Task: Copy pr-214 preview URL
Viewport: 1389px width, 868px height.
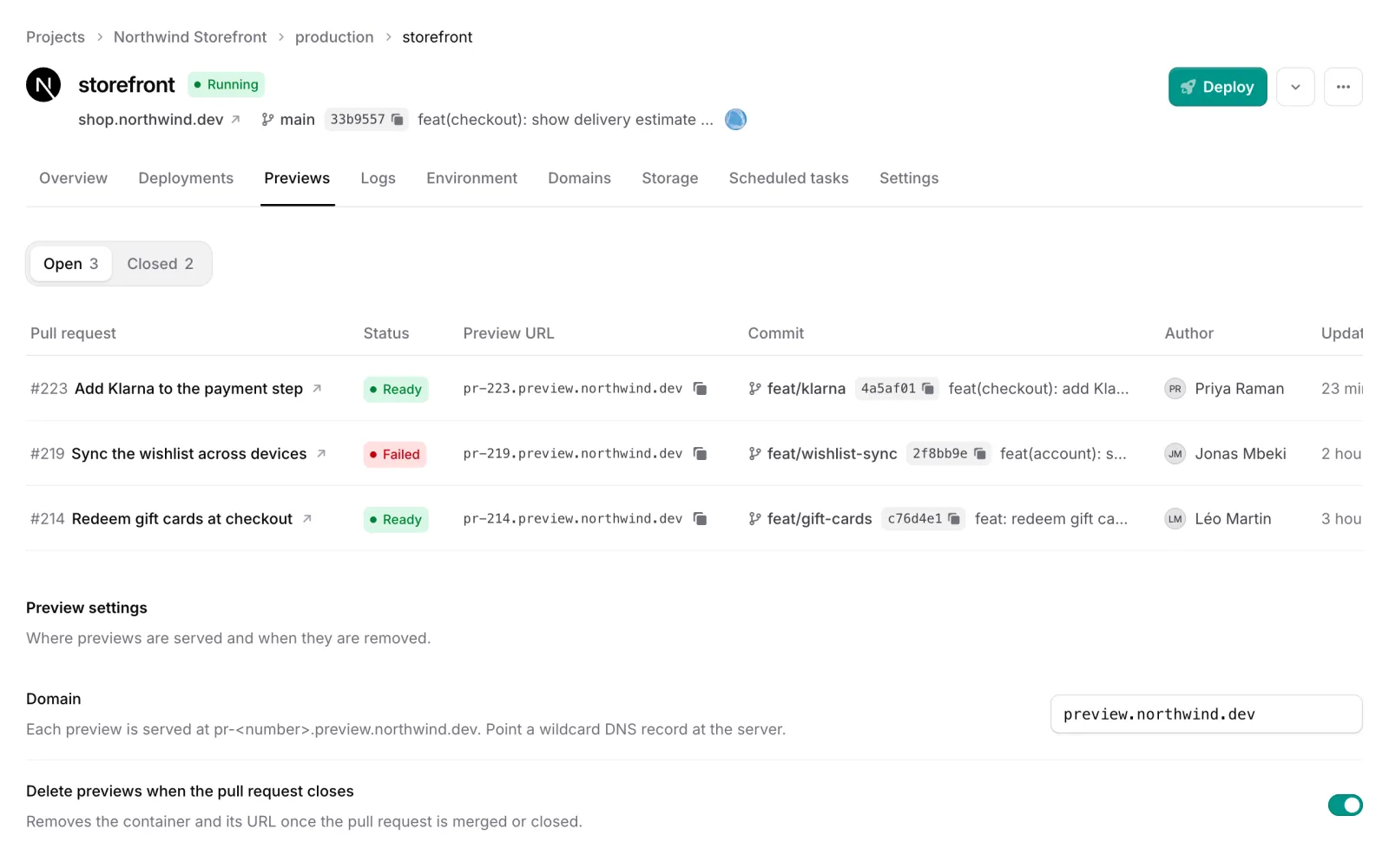Action: coord(700,519)
